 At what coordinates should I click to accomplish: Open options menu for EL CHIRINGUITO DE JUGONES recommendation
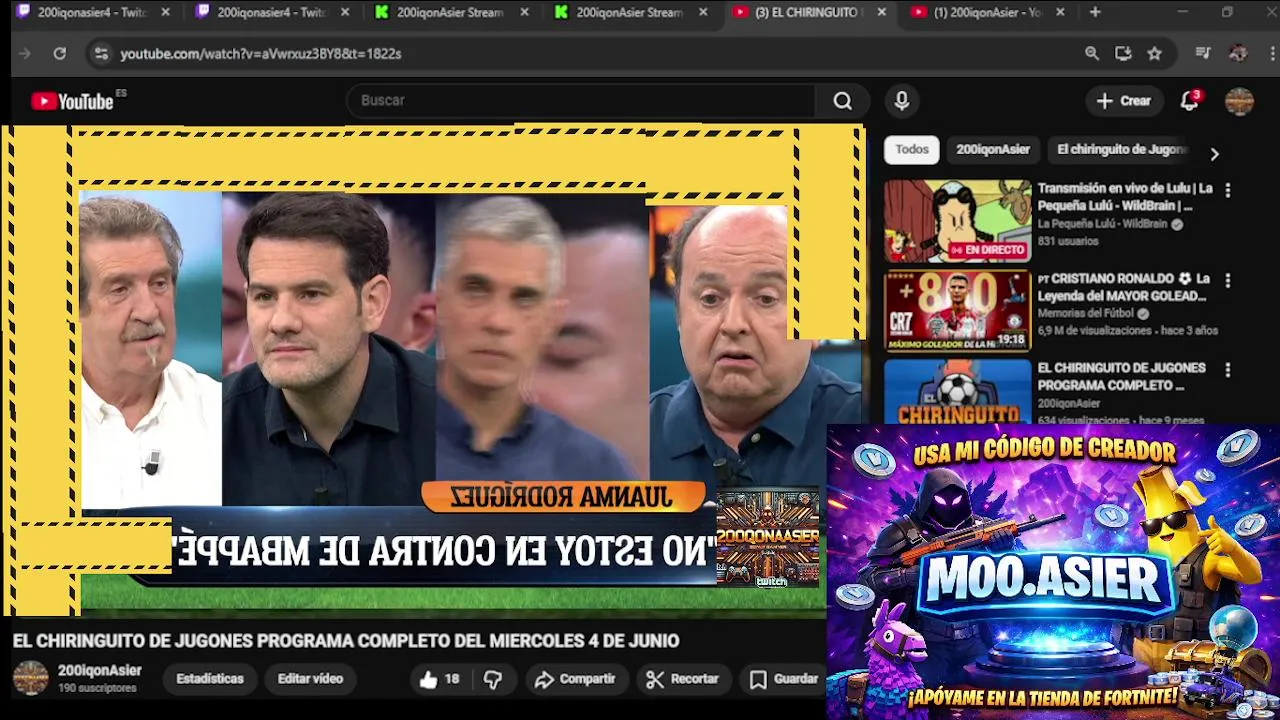tap(1228, 370)
